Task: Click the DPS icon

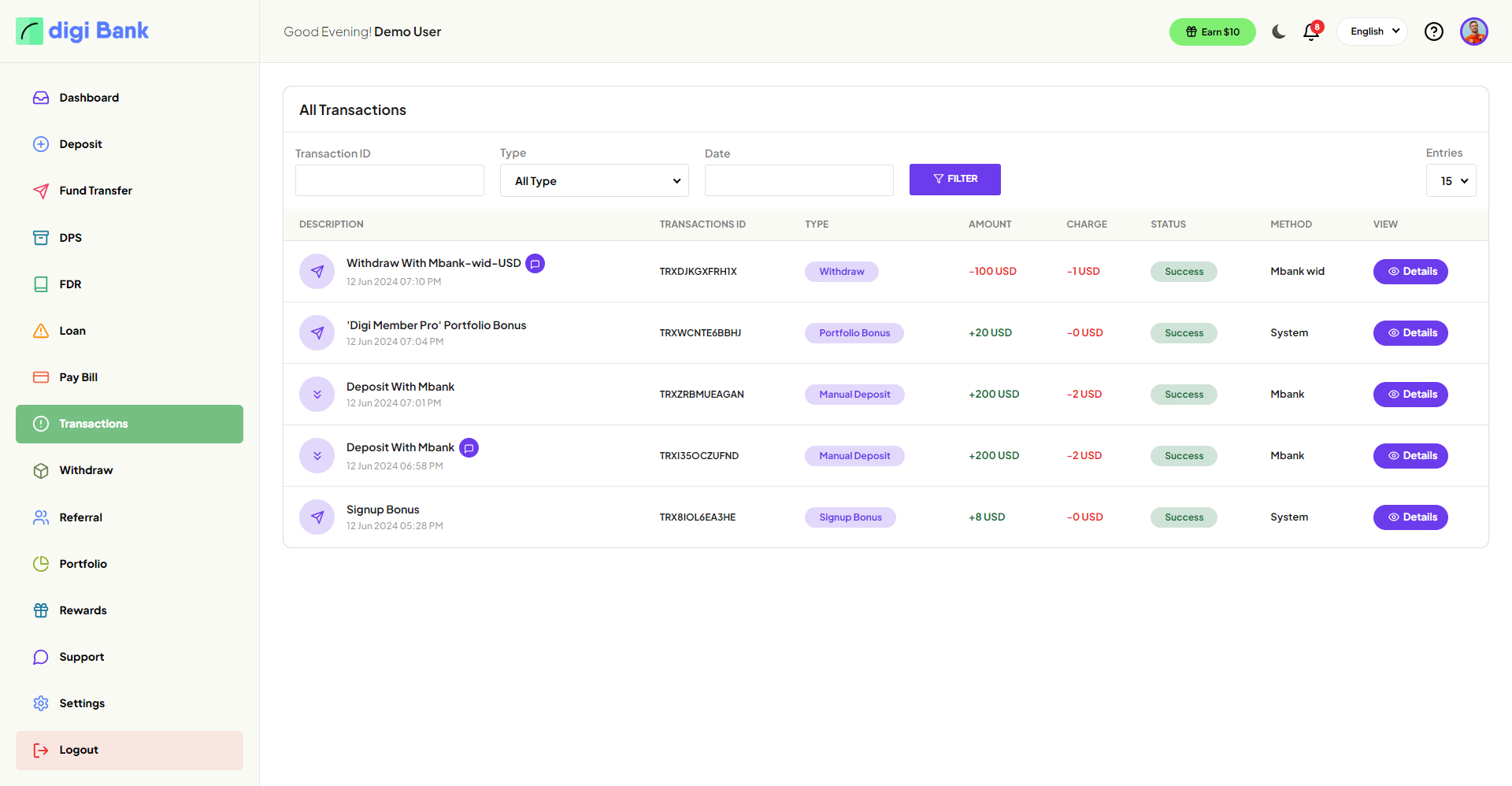Action: [40, 237]
